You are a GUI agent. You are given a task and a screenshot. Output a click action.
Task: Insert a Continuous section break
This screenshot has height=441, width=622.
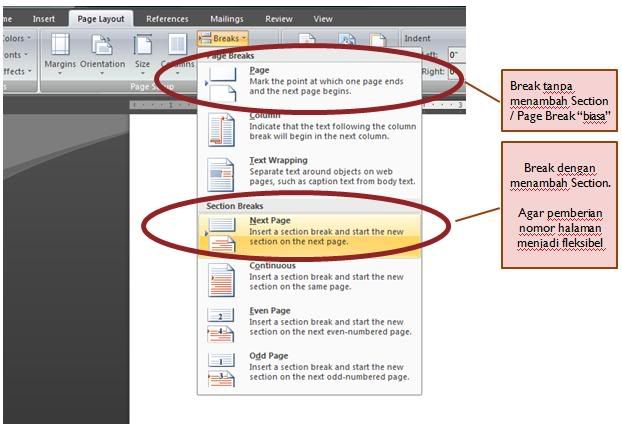pyautogui.click(x=309, y=277)
